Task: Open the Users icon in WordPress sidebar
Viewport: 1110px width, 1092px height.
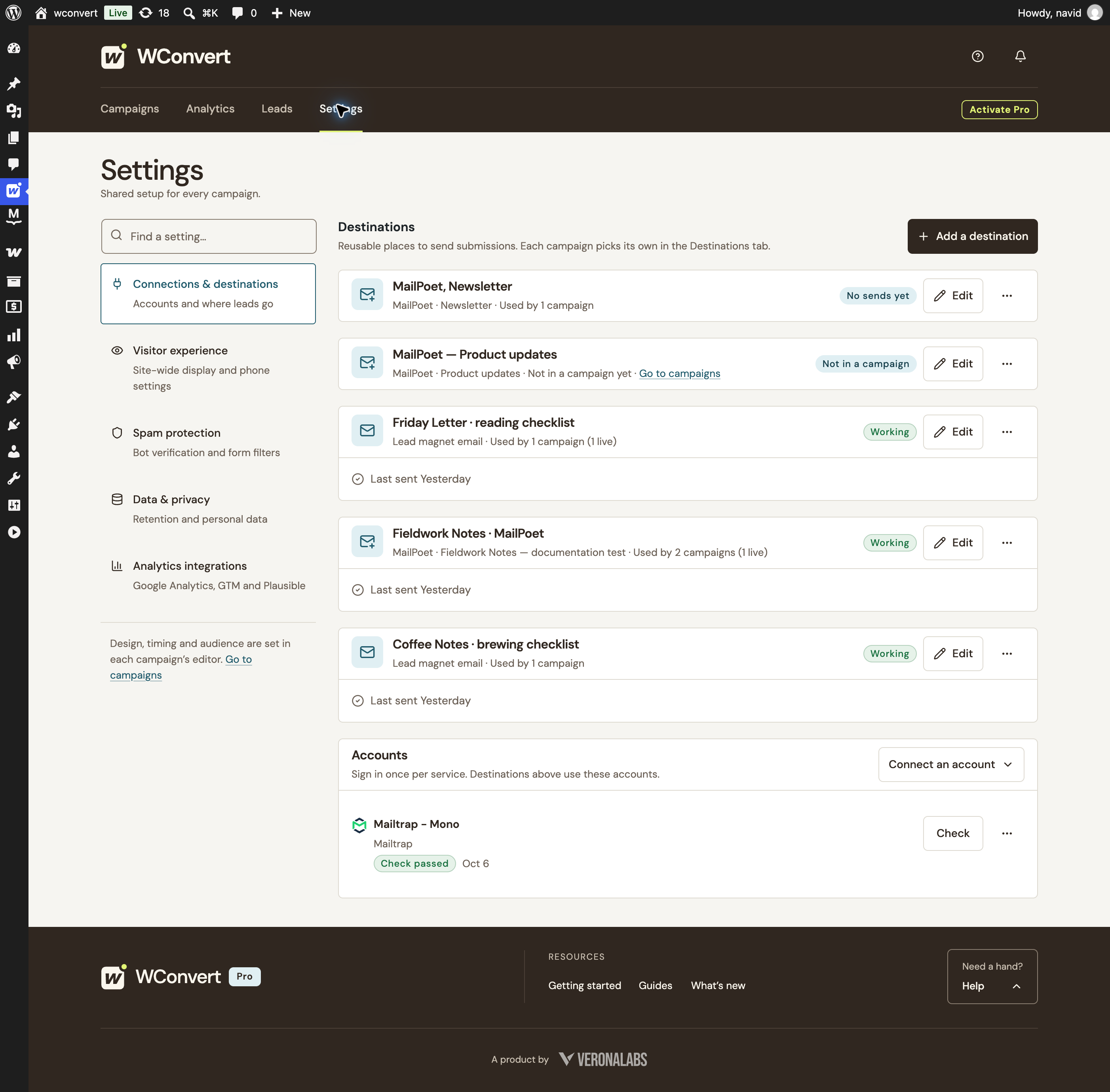Action: [14, 451]
